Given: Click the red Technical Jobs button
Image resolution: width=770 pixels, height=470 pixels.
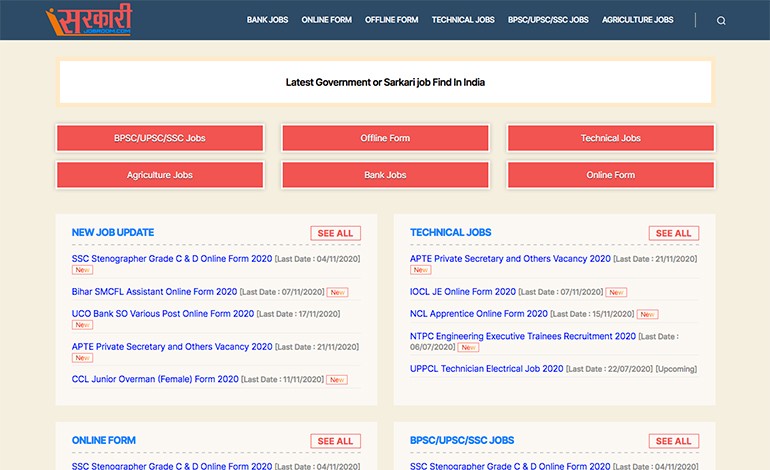Looking at the screenshot, I should pos(610,138).
